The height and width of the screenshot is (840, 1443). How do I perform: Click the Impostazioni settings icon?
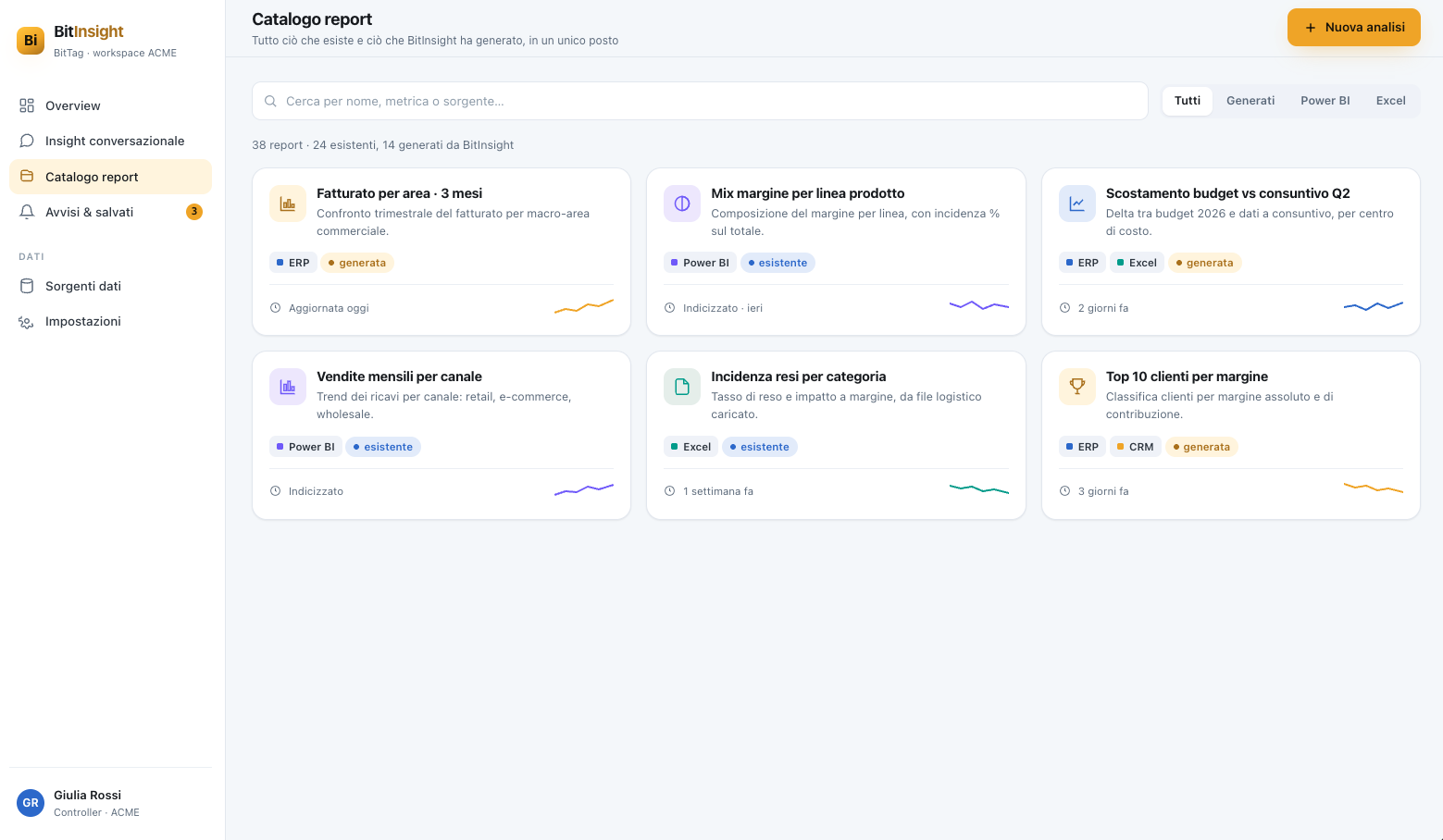27,321
